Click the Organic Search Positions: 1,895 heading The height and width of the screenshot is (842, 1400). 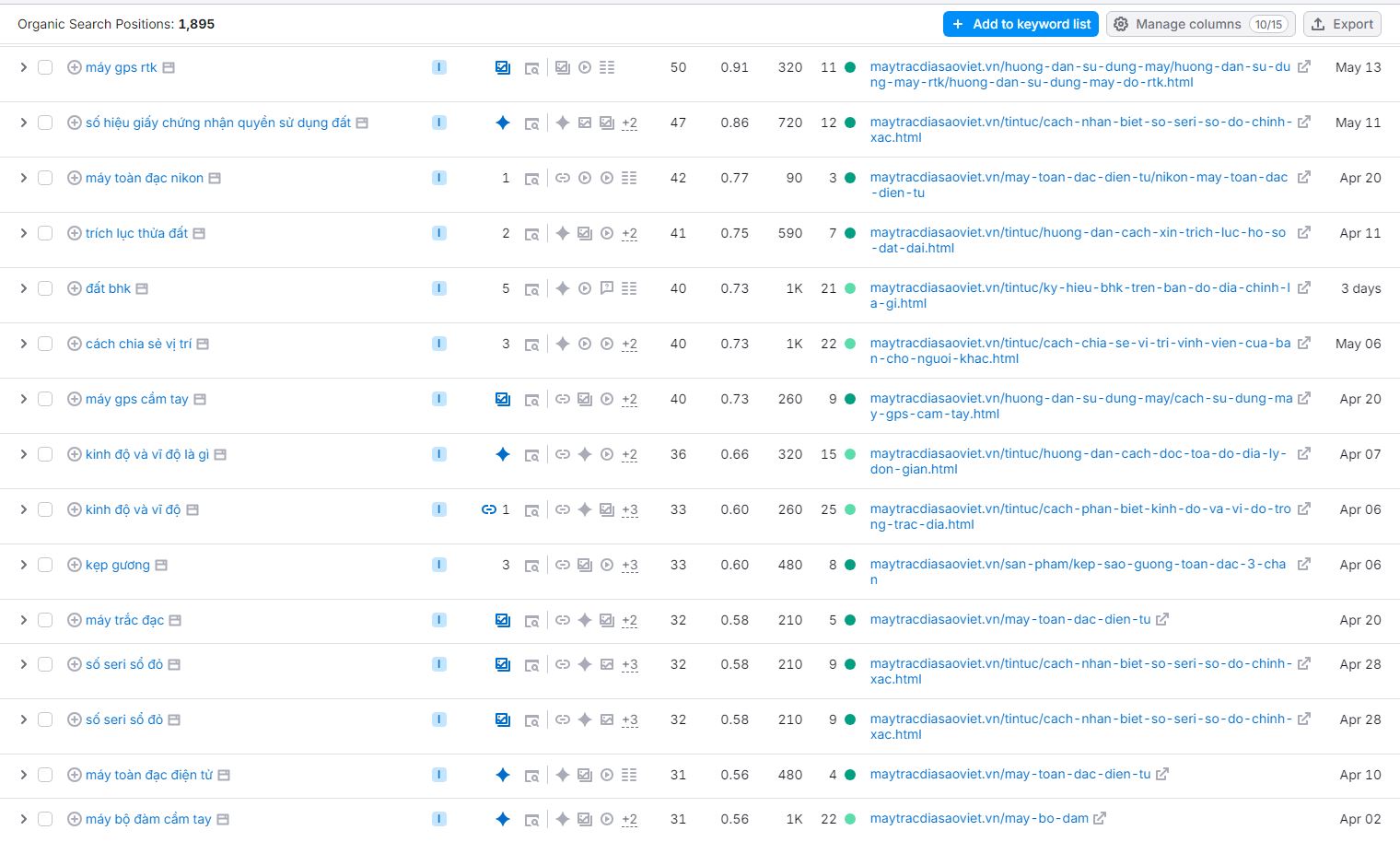pos(116,24)
